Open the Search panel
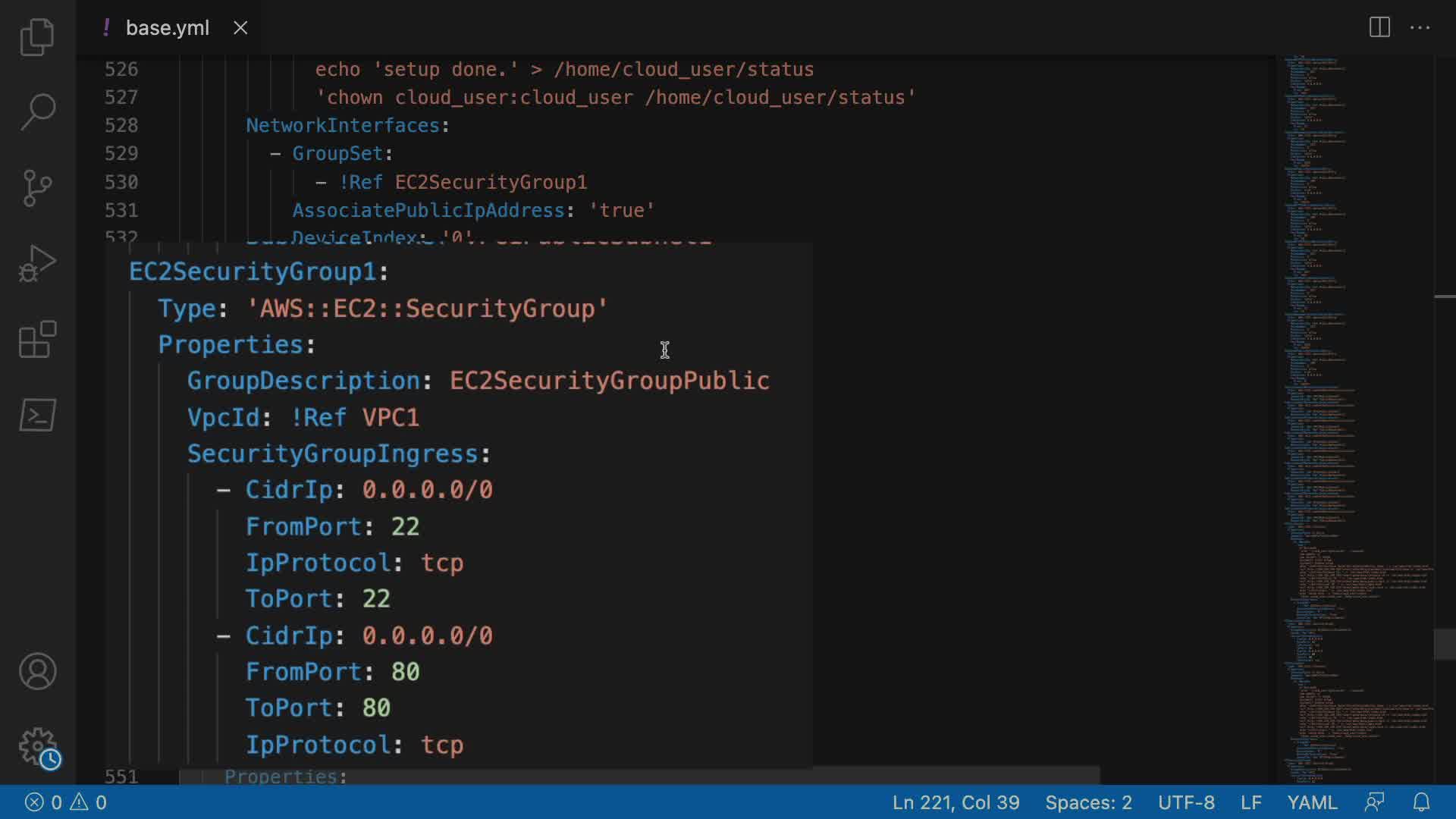Screen dimensions: 1456x819 click(x=37, y=111)
